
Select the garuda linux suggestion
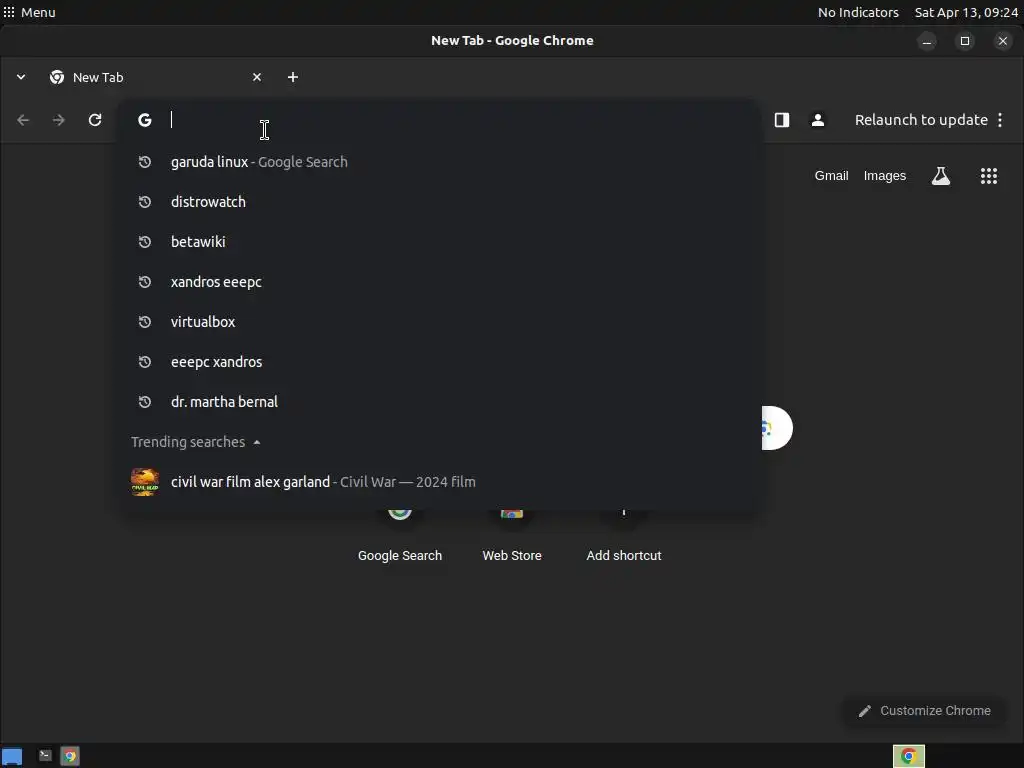439,162
